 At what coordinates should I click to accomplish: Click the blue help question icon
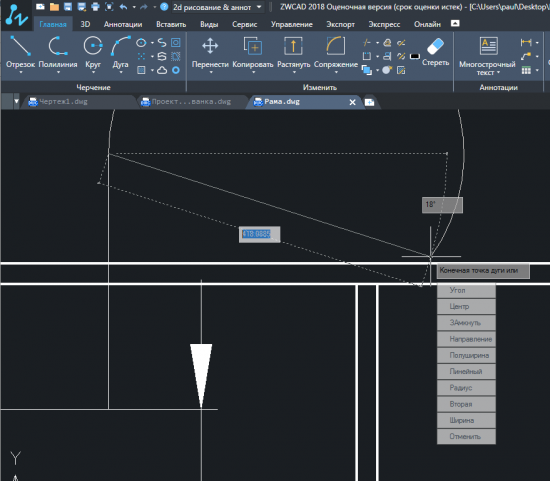click(x=164, y=7)
